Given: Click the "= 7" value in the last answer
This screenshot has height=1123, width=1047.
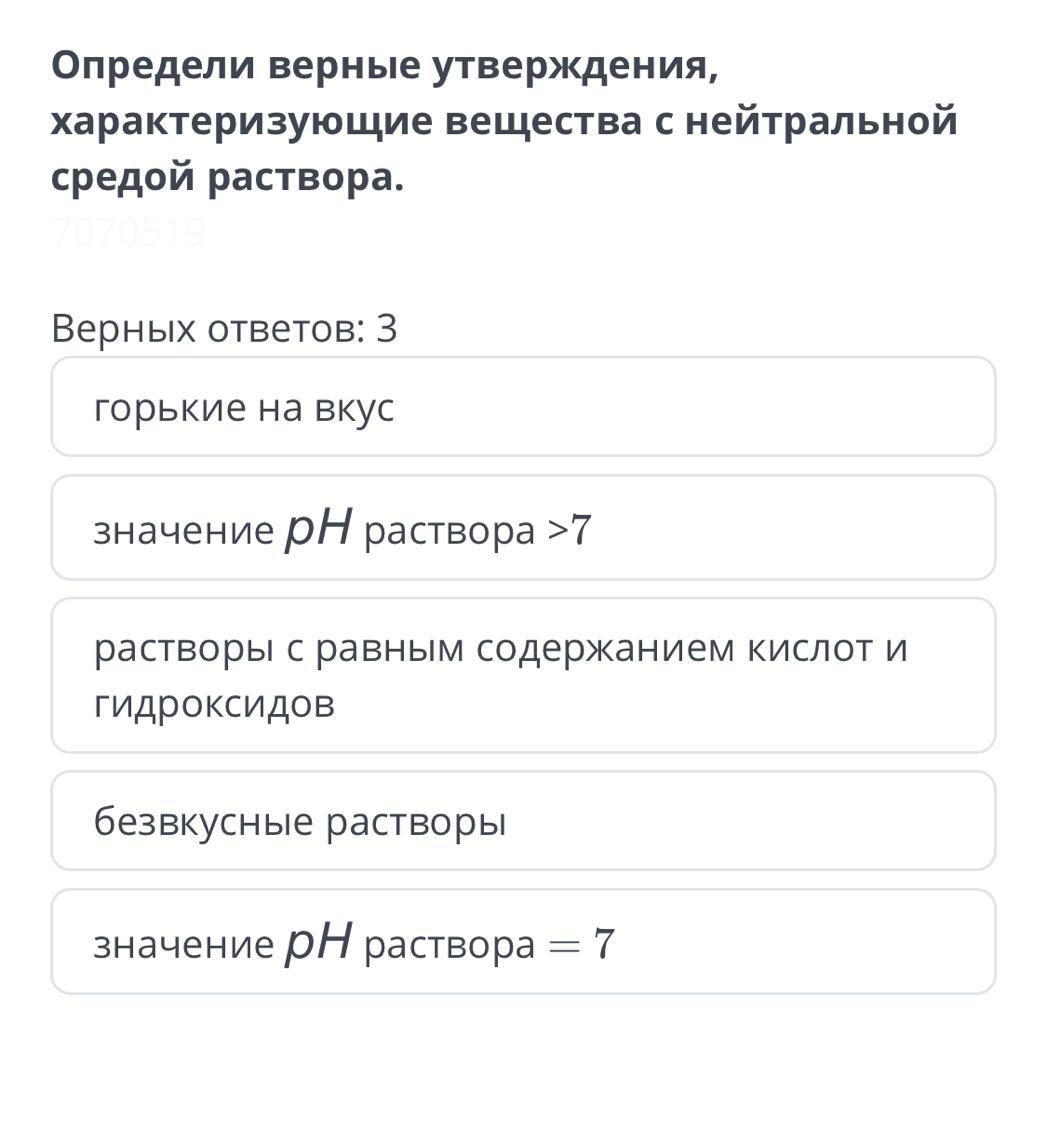Looking at the screenshot, I should [582, 944].
